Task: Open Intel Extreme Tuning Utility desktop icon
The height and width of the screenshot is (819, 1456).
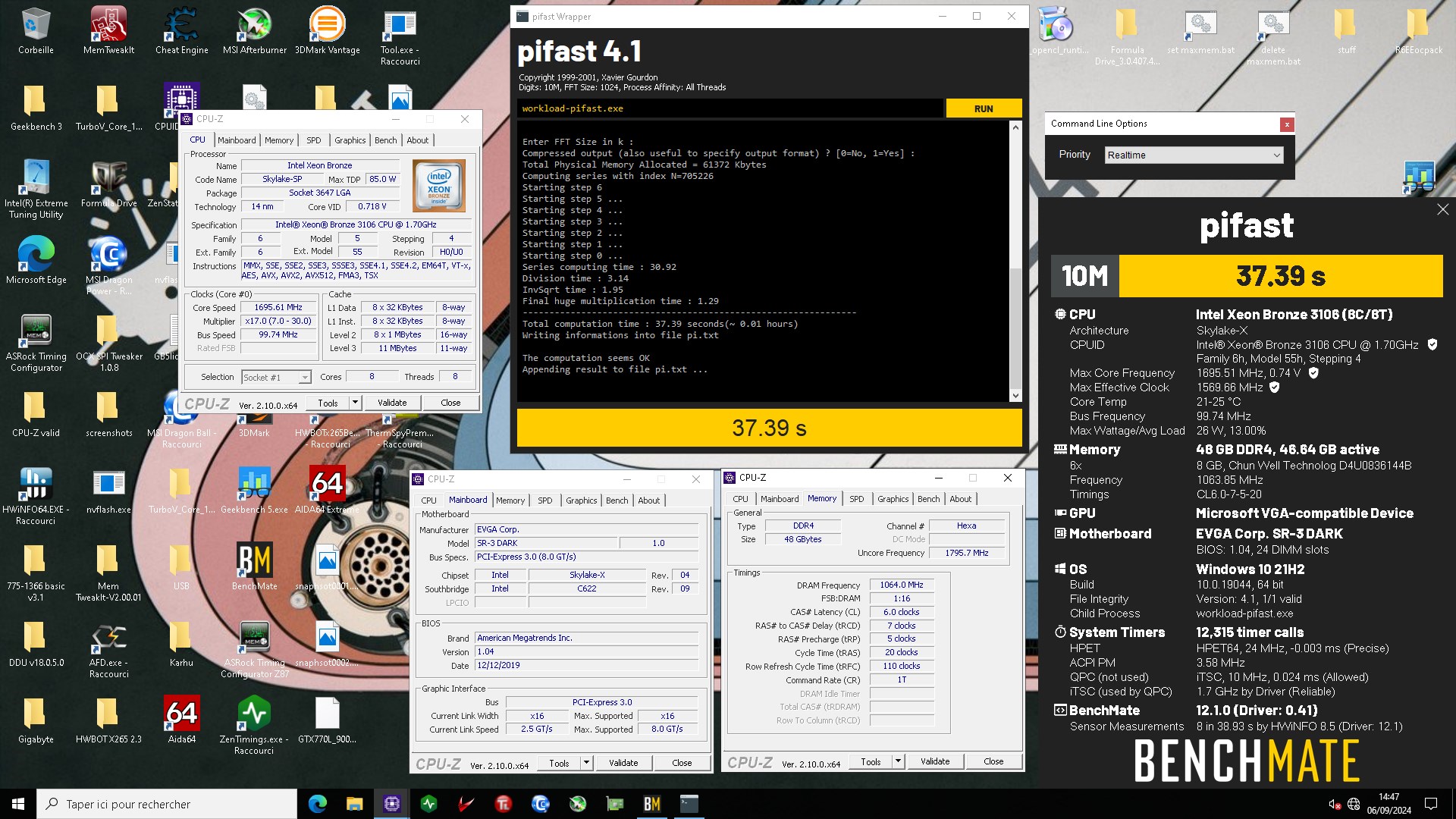Action: pos(36,189)
